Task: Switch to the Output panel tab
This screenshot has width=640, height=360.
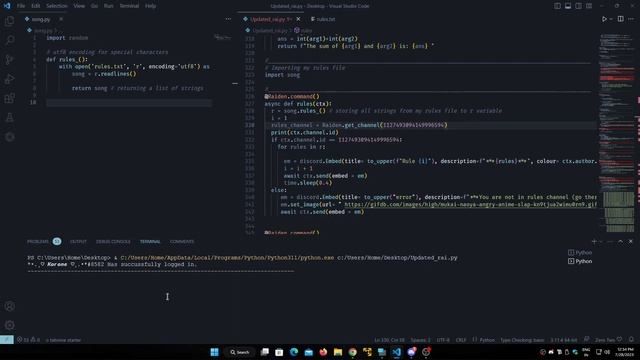Action: (78, 242)
